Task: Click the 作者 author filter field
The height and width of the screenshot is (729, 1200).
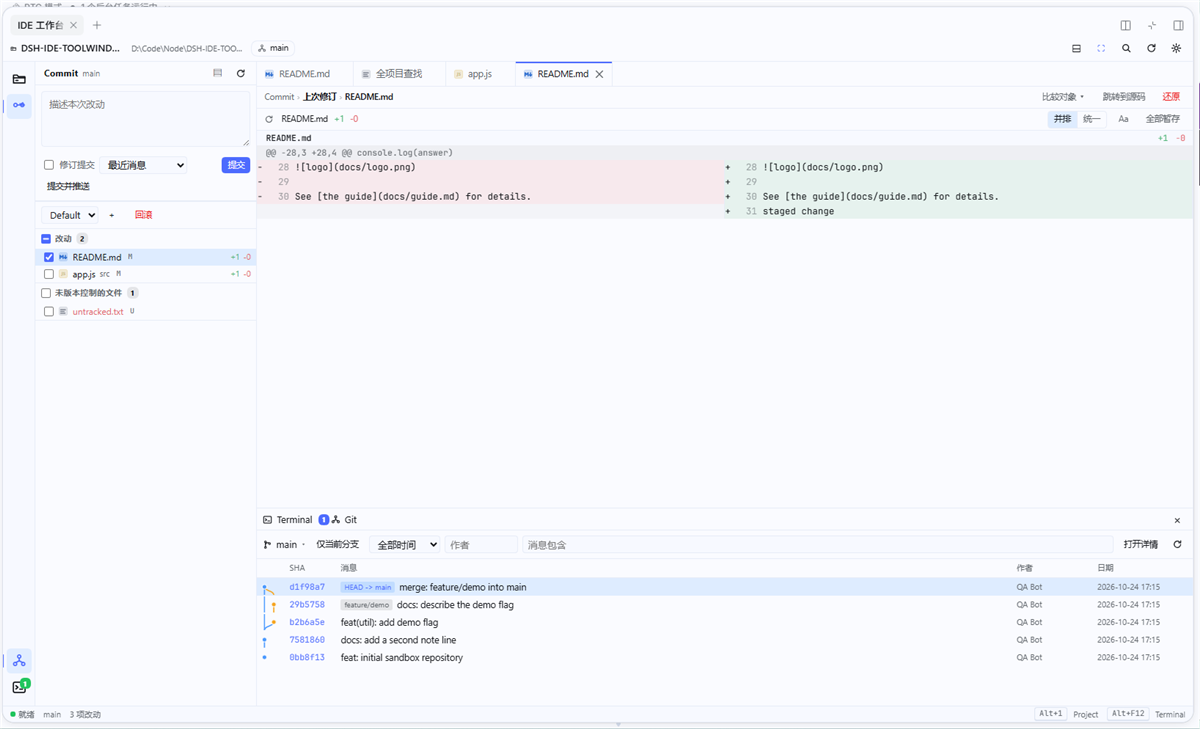Action: point(482,545)
